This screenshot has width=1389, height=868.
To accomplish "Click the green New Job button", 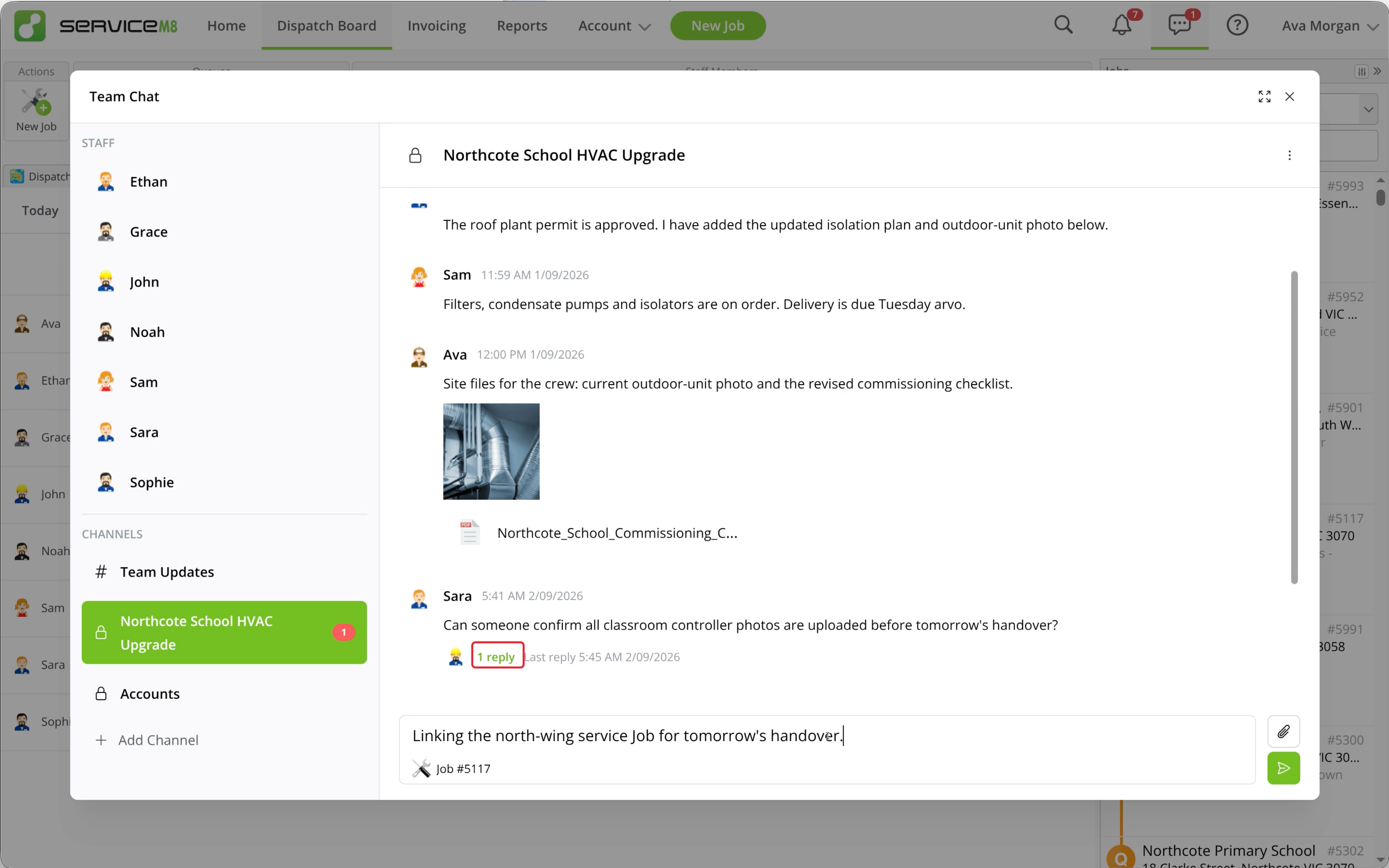I will 717,26.
